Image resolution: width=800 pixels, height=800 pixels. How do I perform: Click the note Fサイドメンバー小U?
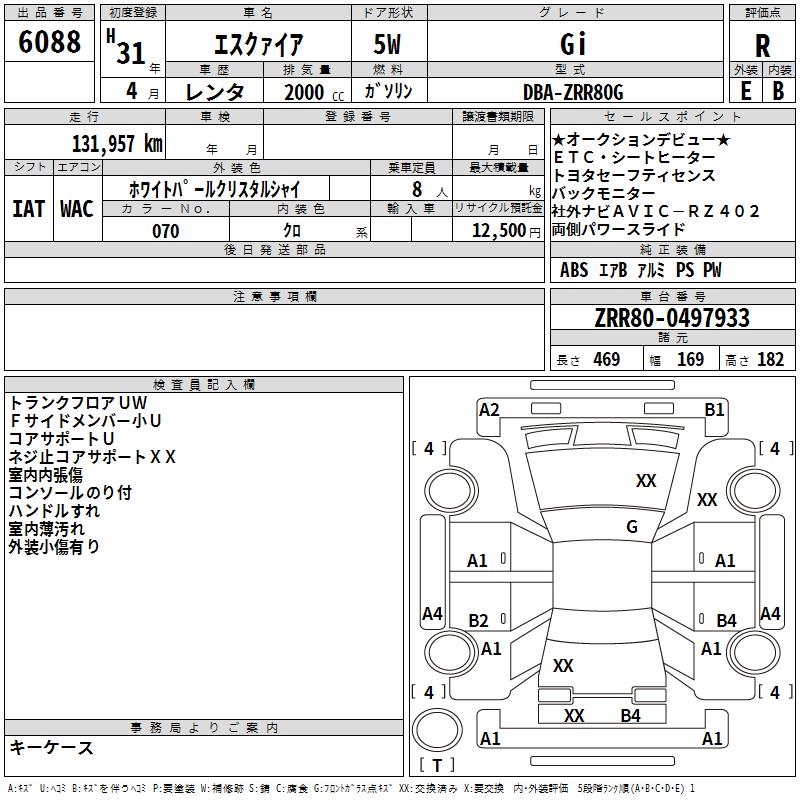click(85, 420)
